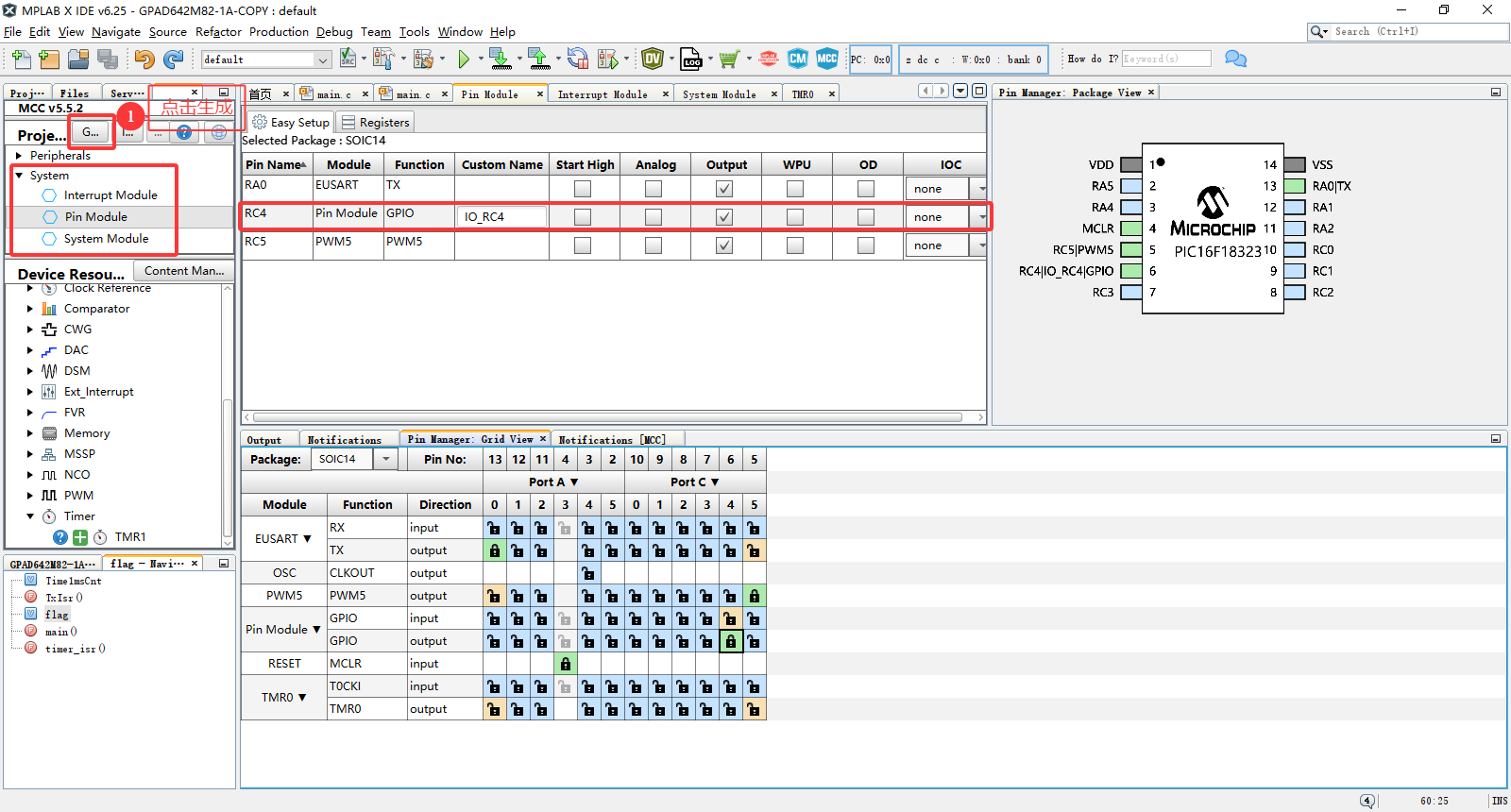Viewport: 1511px width, 812px height.
Task: Click the green plus to add TMR1
Action: click(80, 537)
